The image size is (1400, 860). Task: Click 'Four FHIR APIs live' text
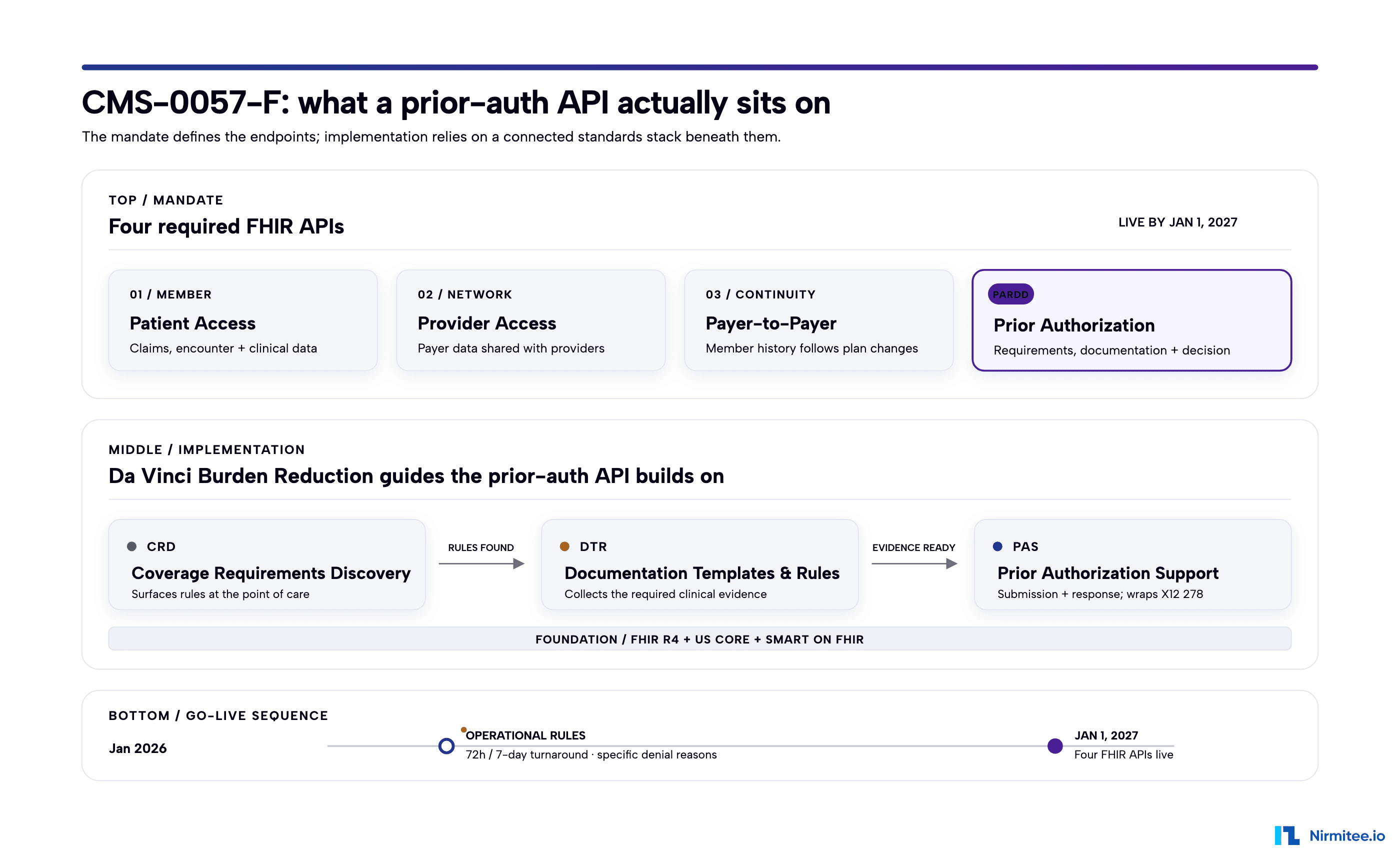1123,754
